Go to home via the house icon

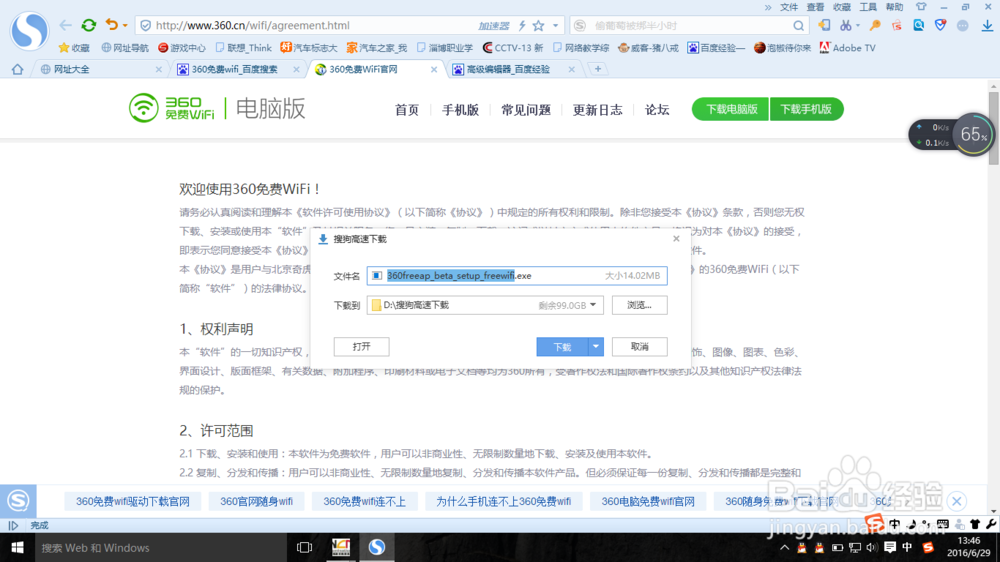tap(17, 69)
